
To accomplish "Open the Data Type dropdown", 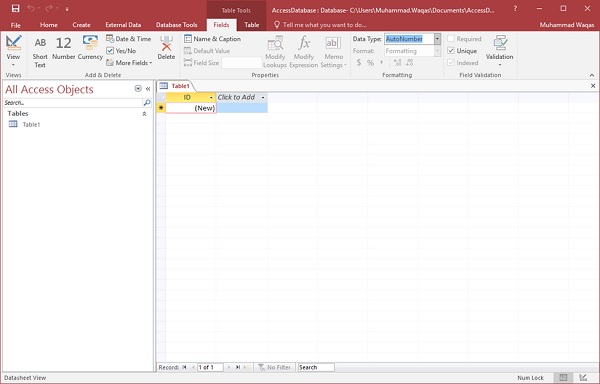I will pos(437,39).
